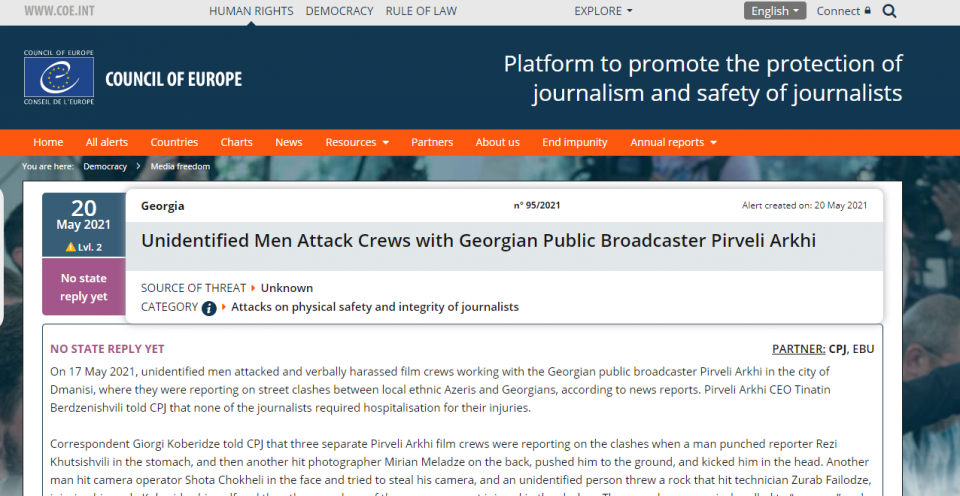Open the CPJ partner link
This screenshot has height=496, width=960.
(x=837, y=349)
